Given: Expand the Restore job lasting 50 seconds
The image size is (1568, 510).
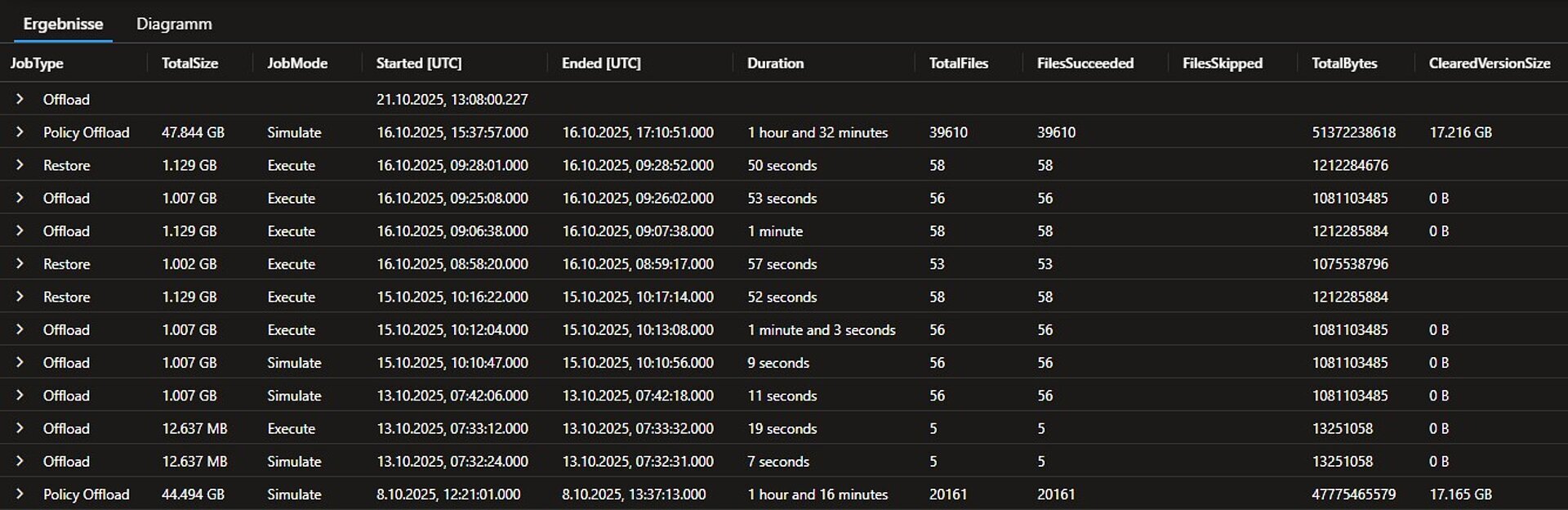Looking at the screenshot, I should tap(20, 165).
